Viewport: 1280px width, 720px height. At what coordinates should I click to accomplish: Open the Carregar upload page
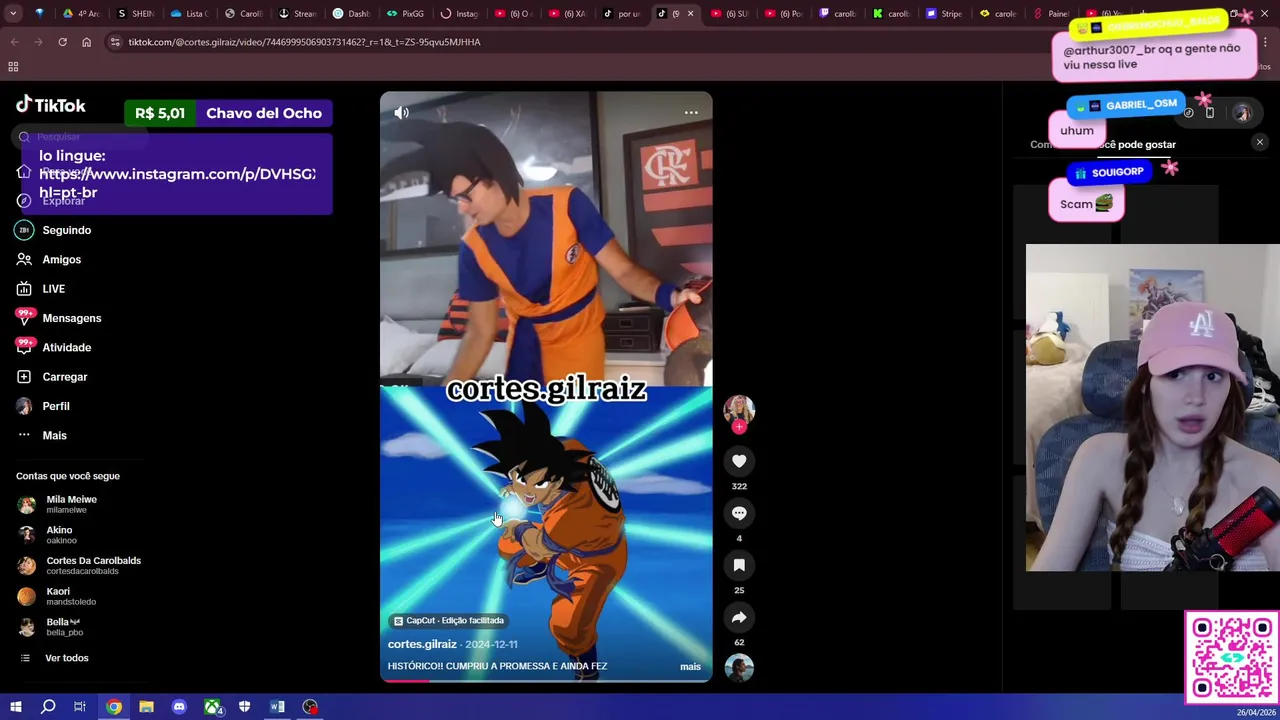click(64, 377)
